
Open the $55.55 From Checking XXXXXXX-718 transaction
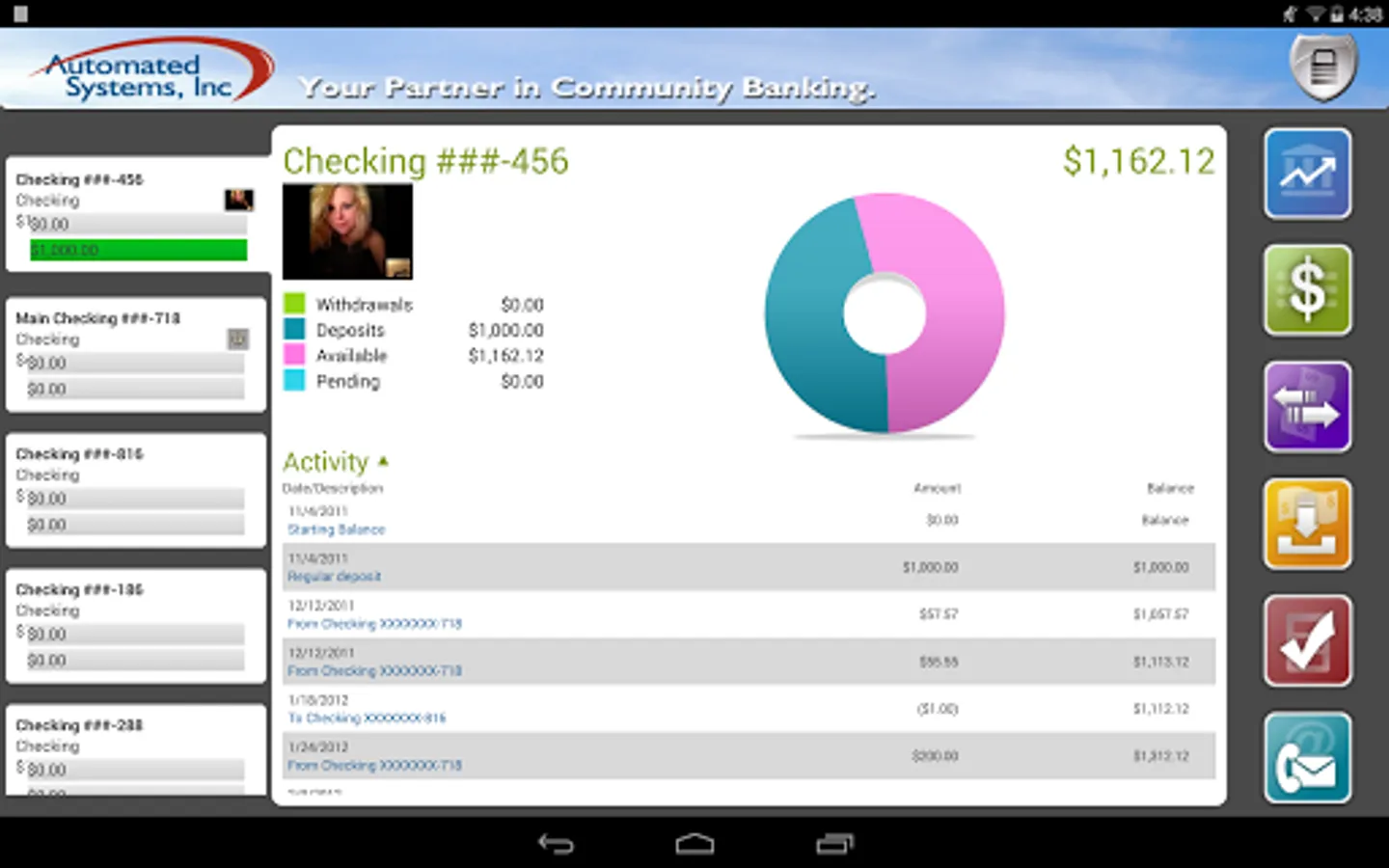749,662
